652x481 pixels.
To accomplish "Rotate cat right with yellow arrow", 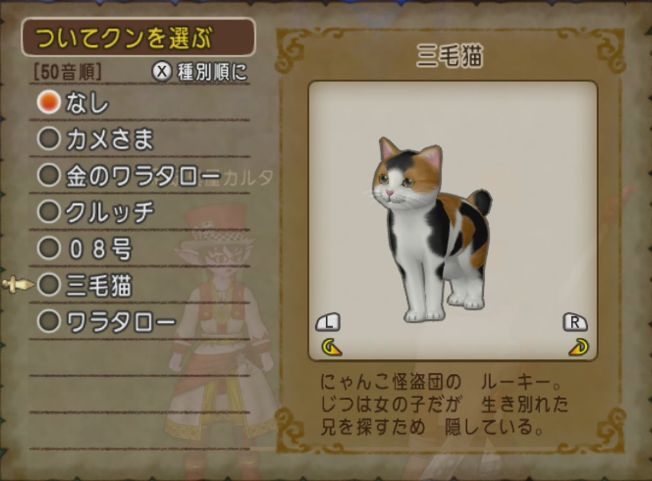I will (578, 348).
